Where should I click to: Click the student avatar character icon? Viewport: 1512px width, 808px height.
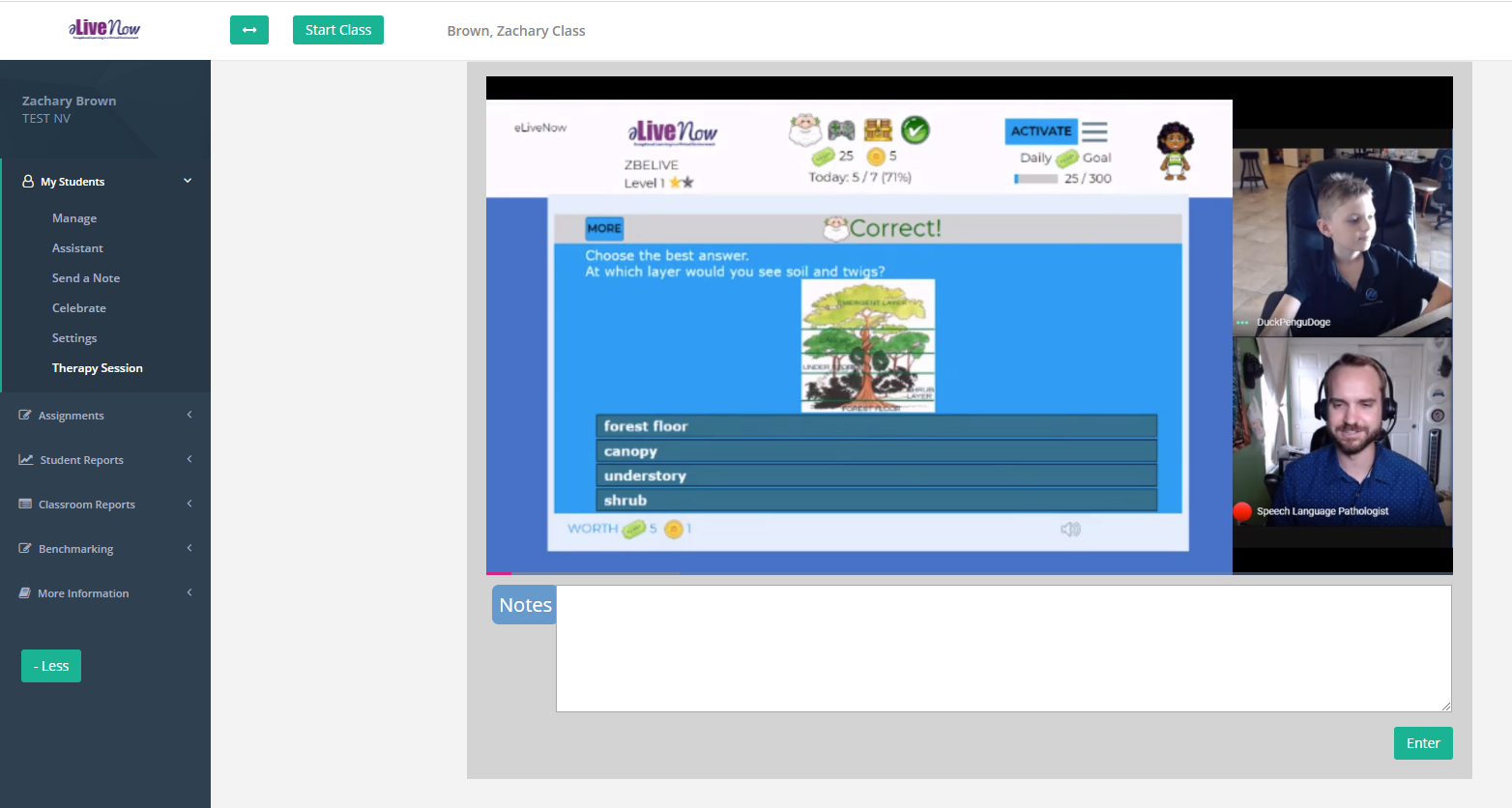pyautogui.click(x=1175, y=151)
